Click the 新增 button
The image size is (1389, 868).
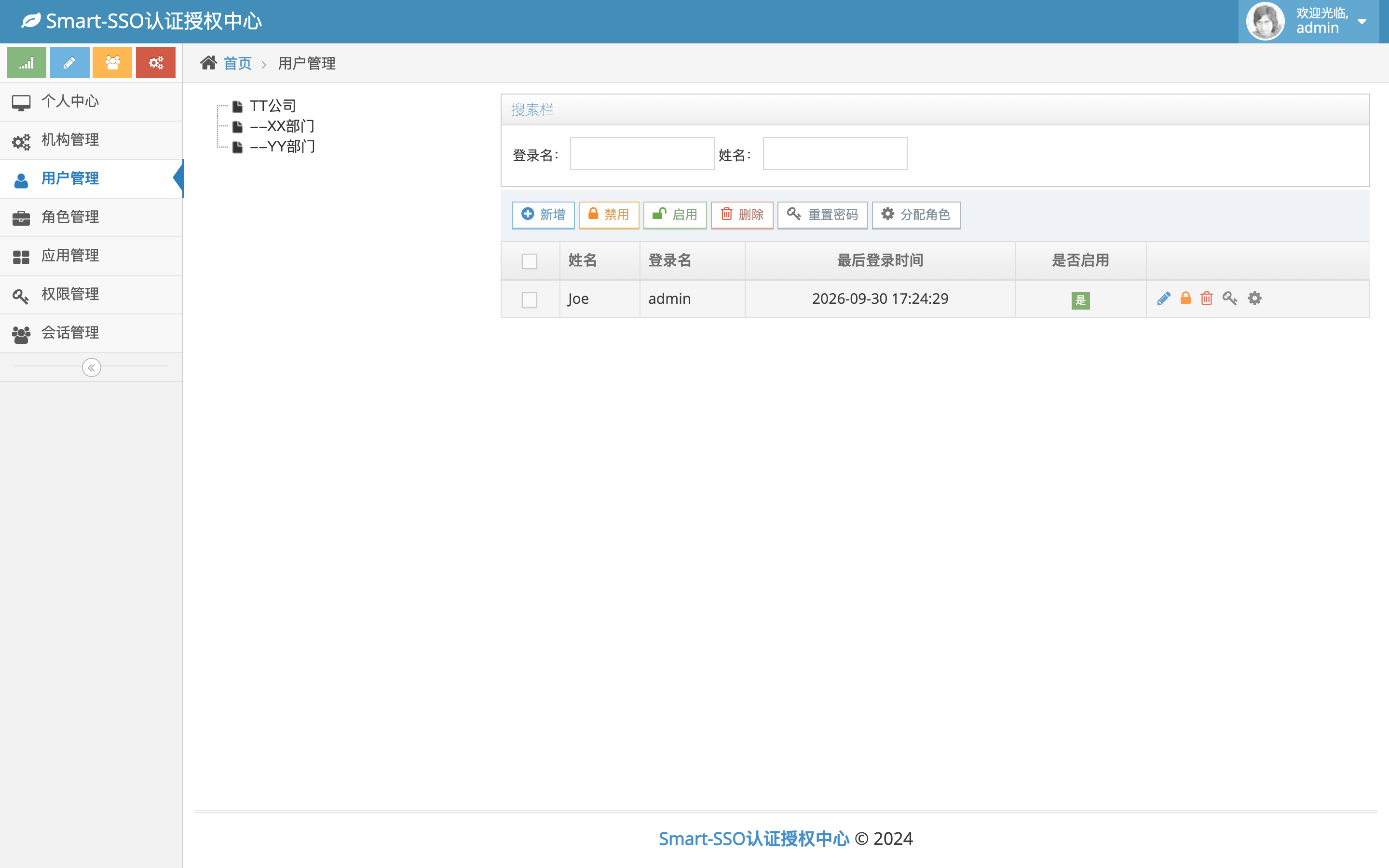(543, 215)
